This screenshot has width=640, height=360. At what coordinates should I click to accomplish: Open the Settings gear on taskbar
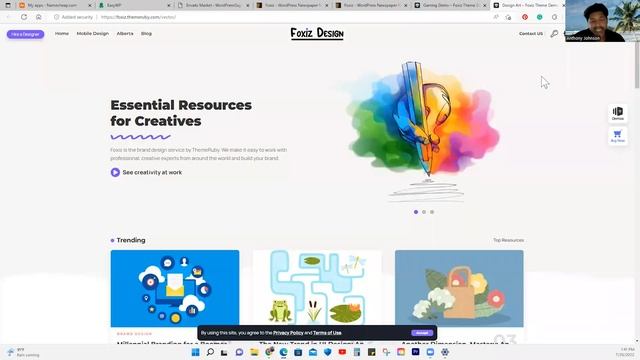pos(445,352)
